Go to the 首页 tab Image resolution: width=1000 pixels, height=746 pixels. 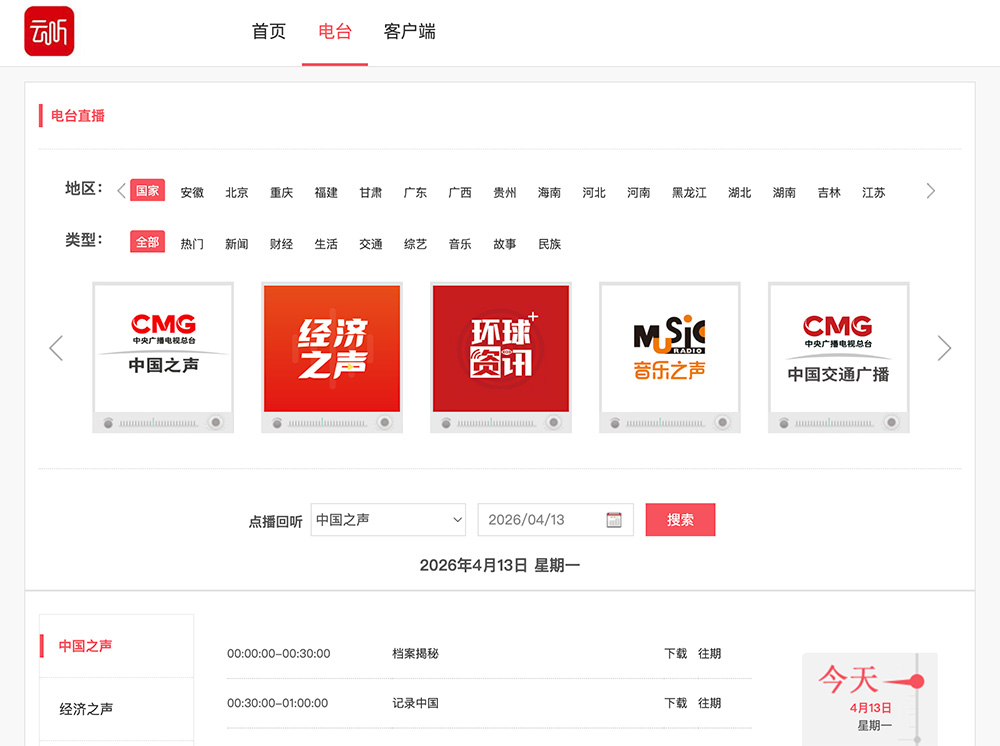click(x=269, y=32)
